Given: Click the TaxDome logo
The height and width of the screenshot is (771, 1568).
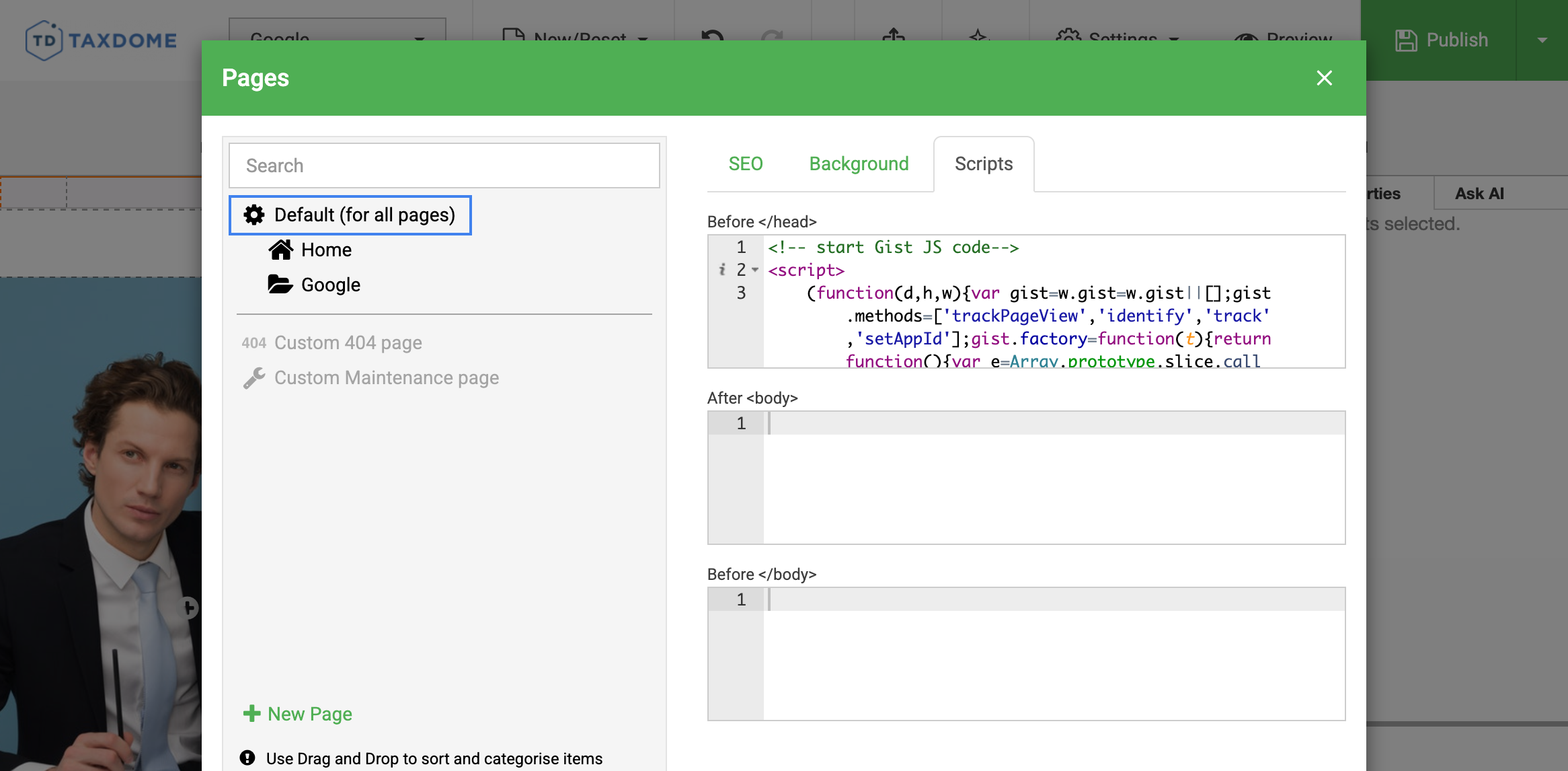Looking at the screenshot, I should click(101, 40).
